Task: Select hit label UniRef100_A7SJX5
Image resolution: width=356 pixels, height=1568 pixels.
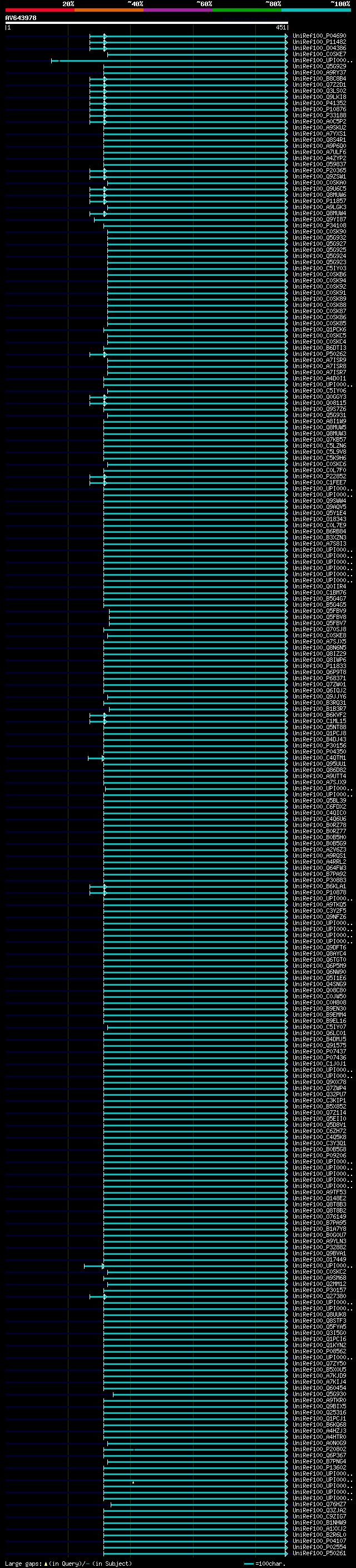Action: click(319, 641)
